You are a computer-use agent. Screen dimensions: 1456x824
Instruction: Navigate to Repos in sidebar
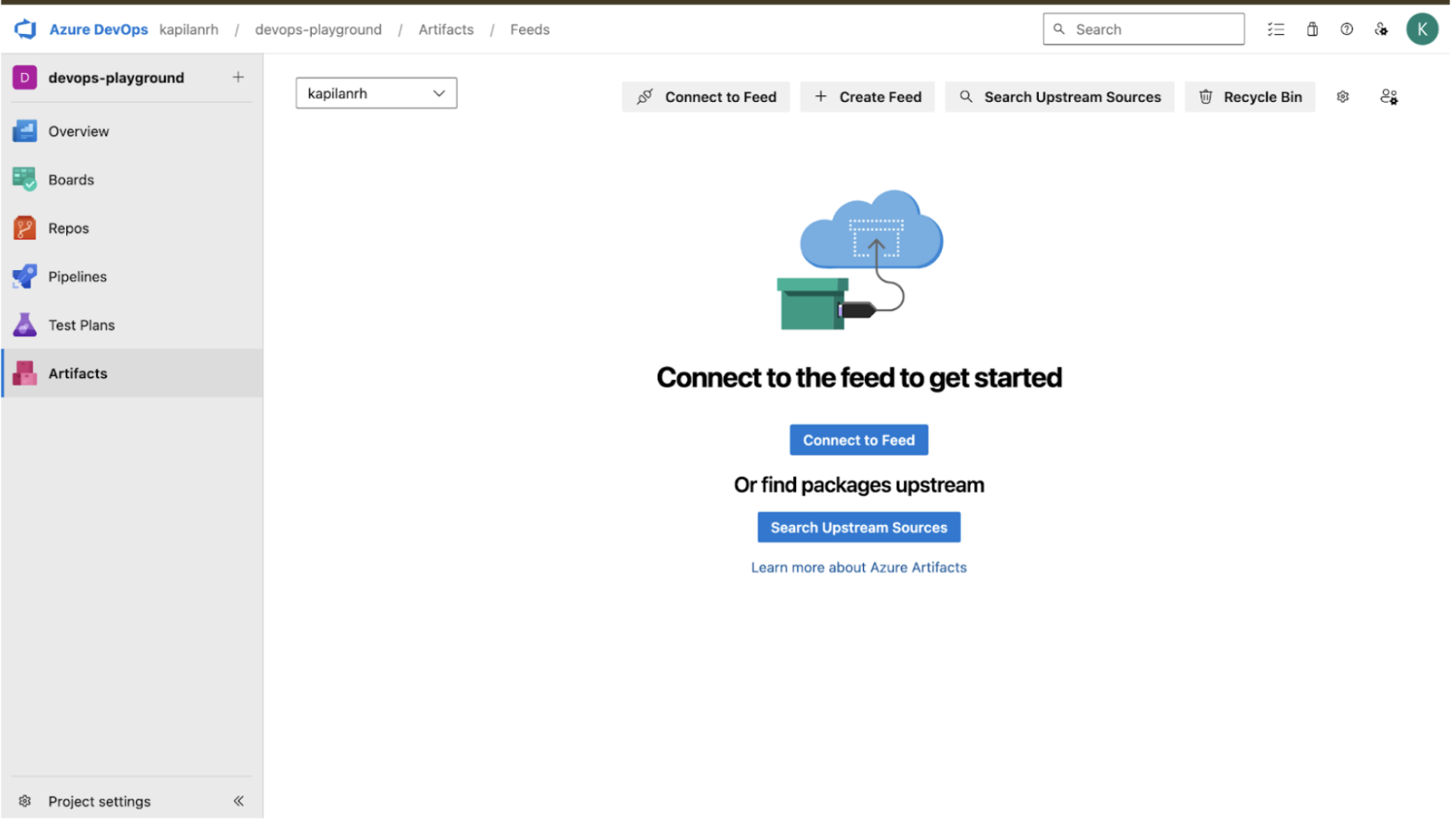coord(68,229)
